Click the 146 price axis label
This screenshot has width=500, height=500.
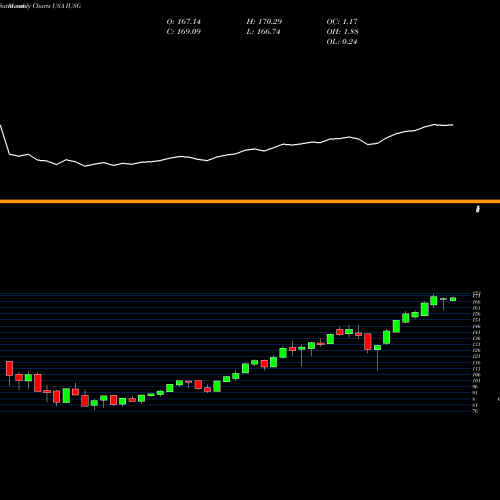[x=477, y=326]
